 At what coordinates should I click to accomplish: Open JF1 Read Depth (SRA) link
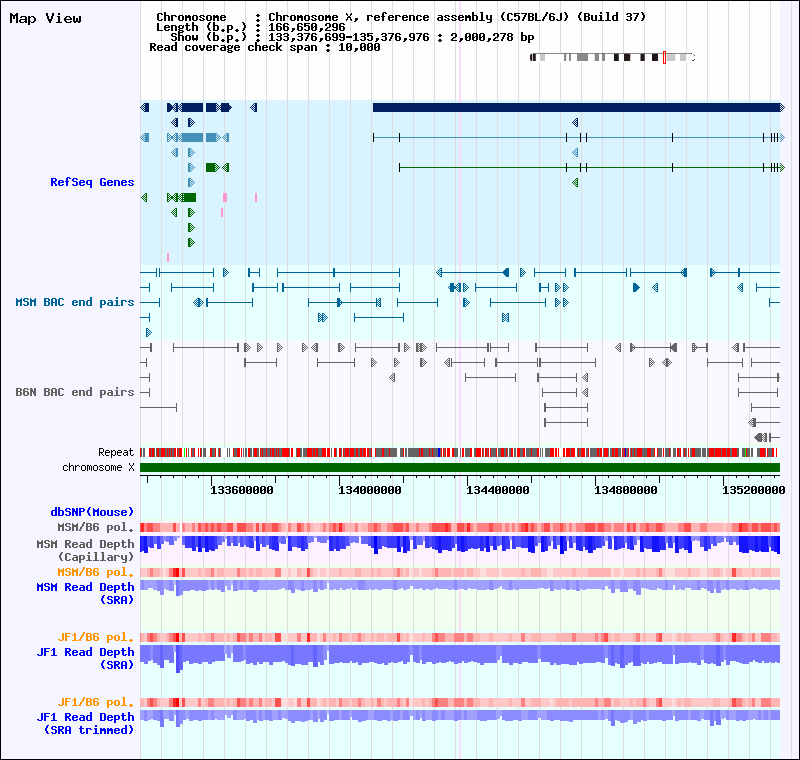pyautogui.click(x=85, y=658)
